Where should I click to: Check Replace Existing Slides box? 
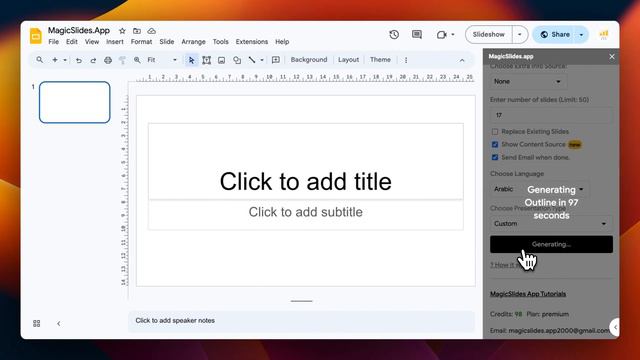(495, 131)
